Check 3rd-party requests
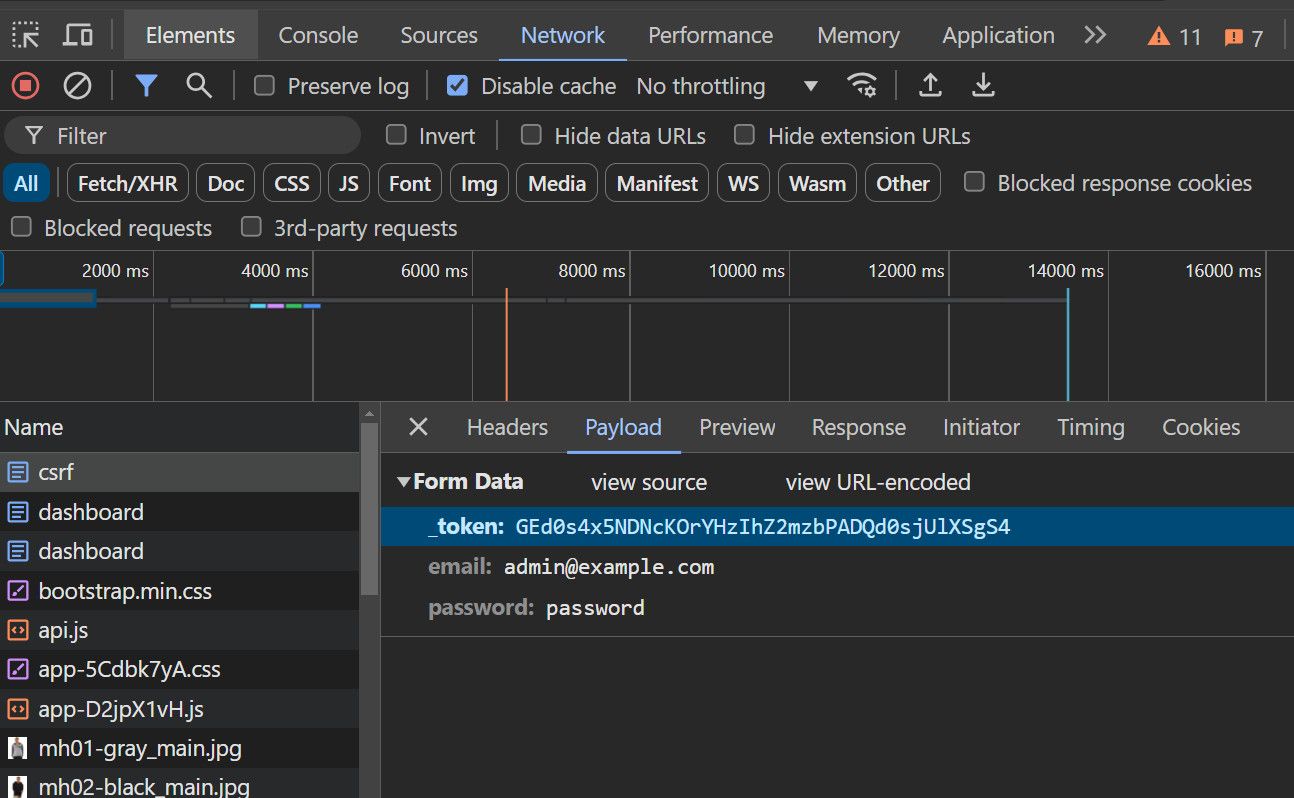Image resolution: width=1294 pixels, height=798 pixels. 251,227
